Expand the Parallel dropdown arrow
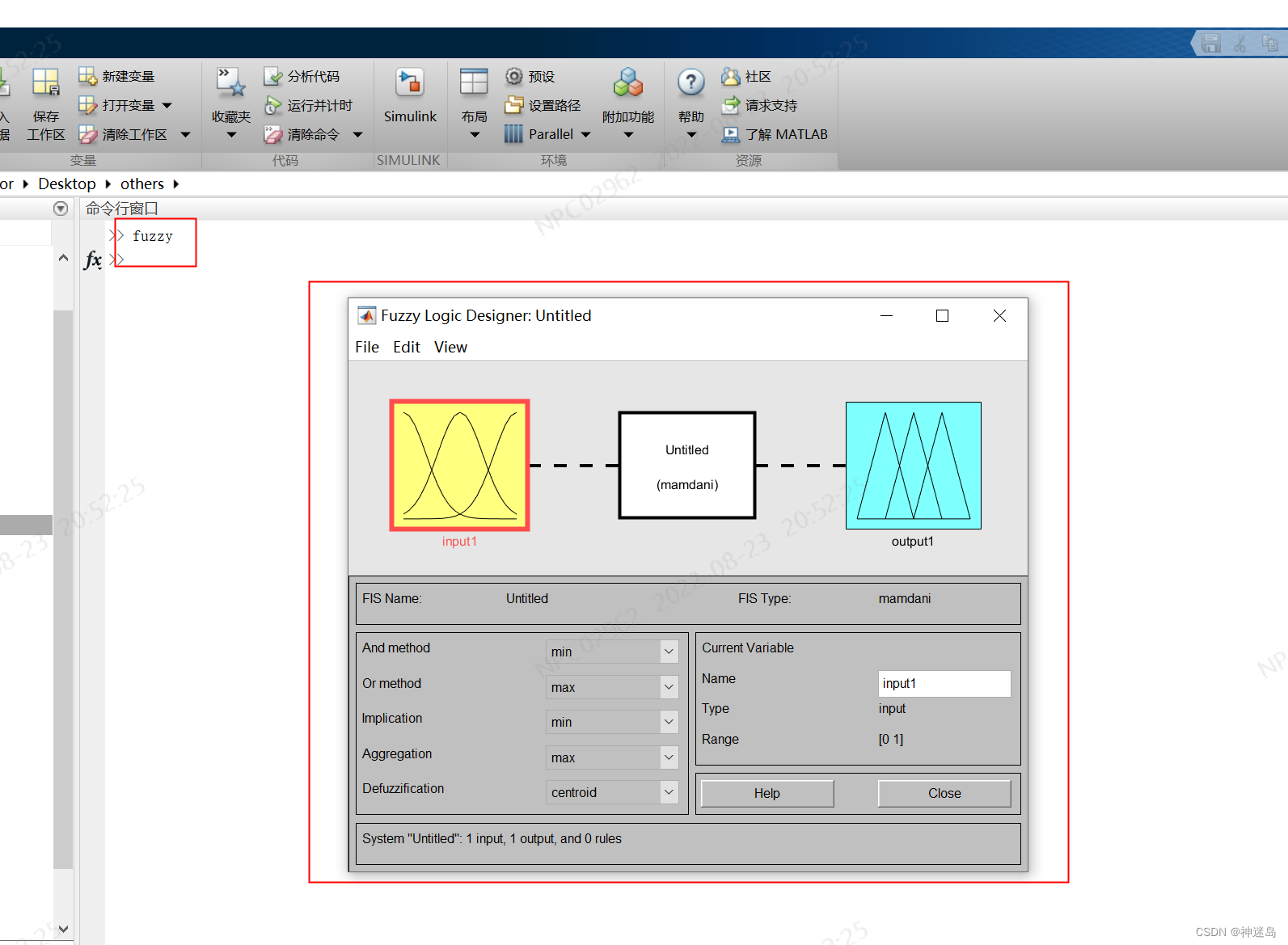Image resolution: width=1288 pixels, height=945 pixels. click(x=585, y=135)
